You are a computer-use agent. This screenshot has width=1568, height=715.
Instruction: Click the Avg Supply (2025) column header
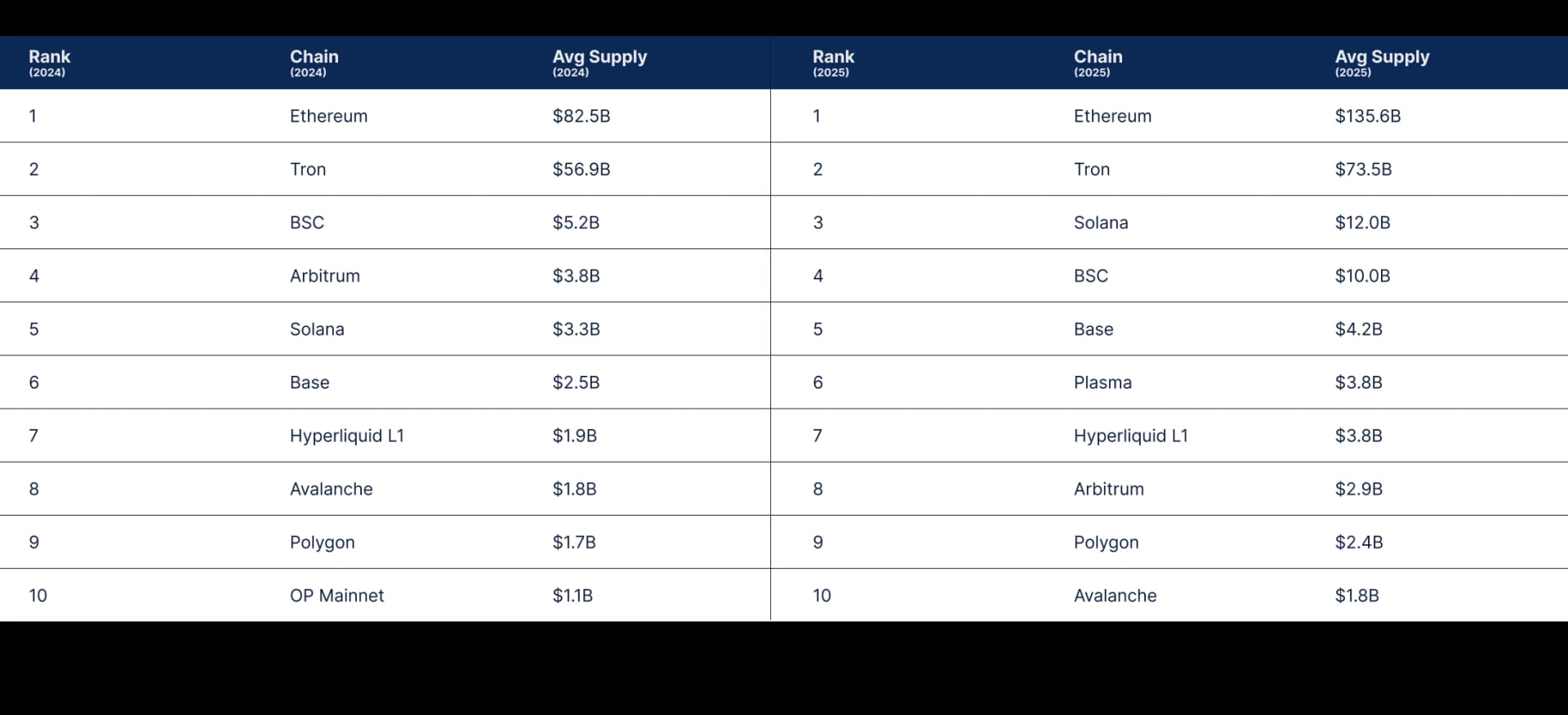pos(1382,62)
